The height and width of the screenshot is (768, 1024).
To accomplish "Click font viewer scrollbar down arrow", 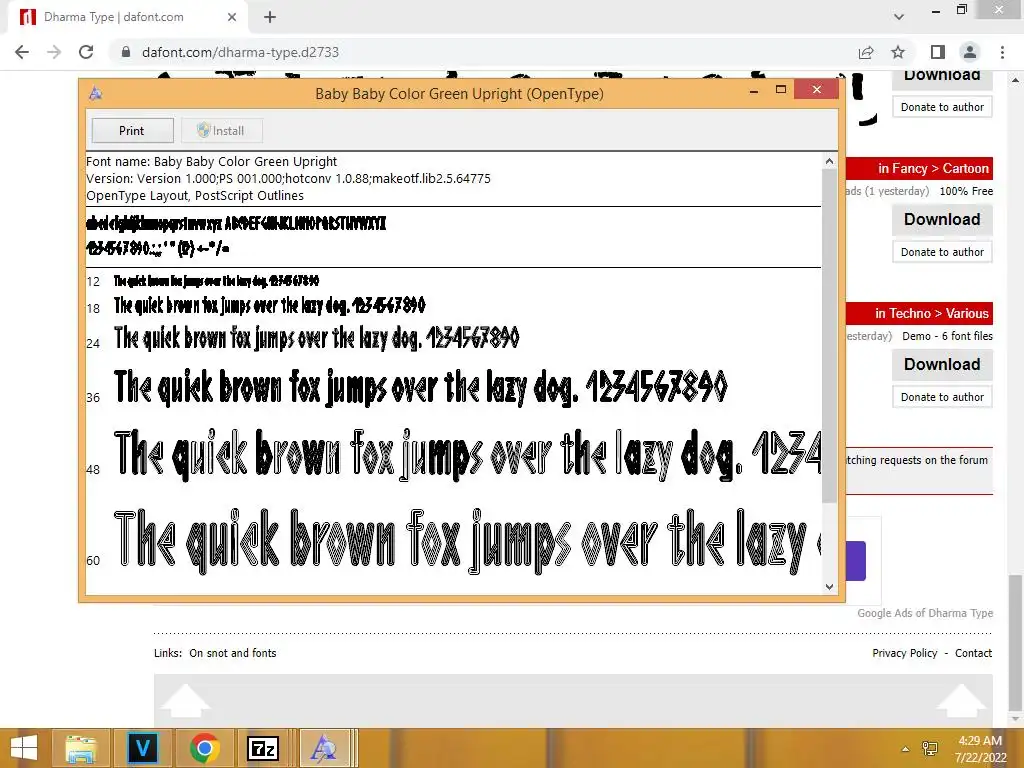I will click(829, 586).
